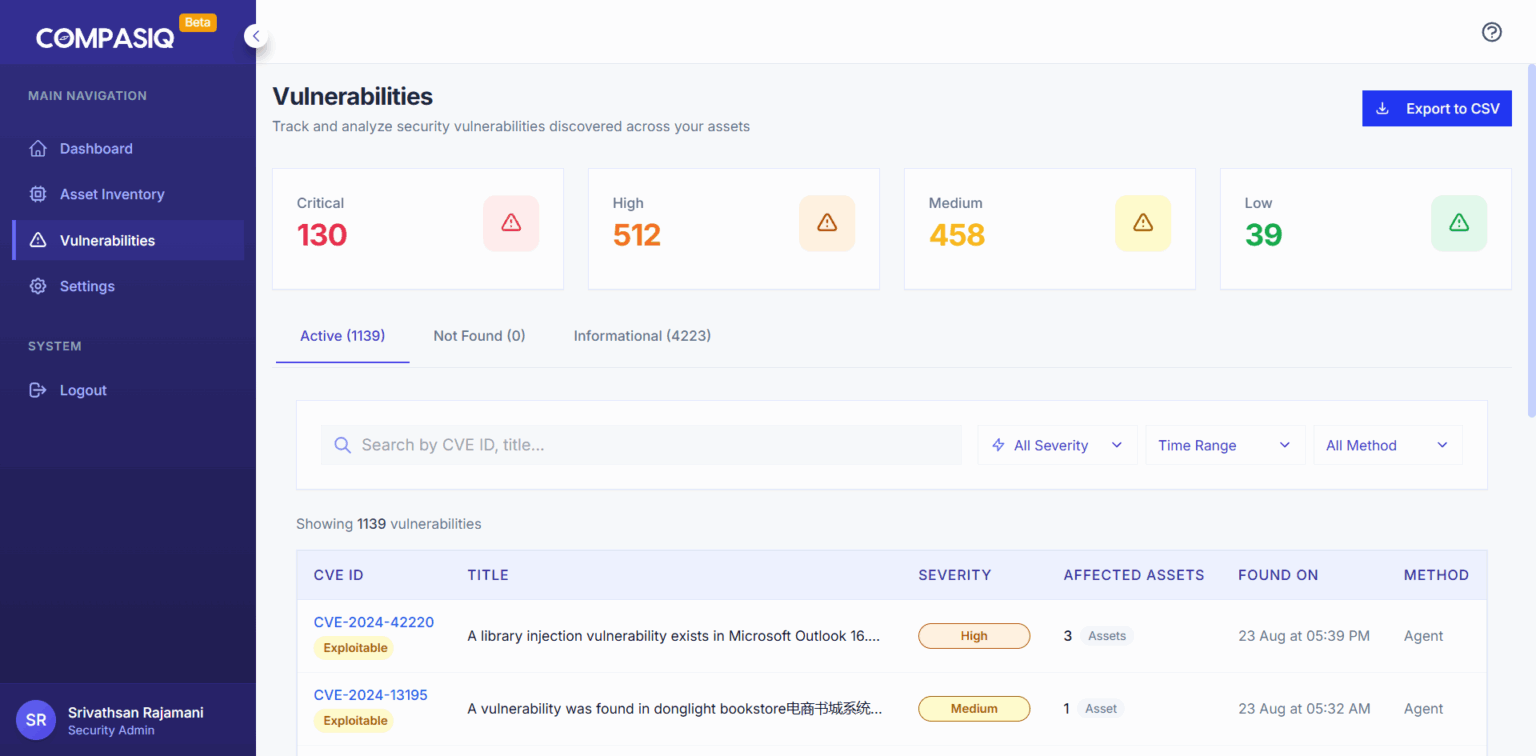Collapse the sidebar using the chevron
The height and width of the screenshot is (756, 1536).
[256, 35]
